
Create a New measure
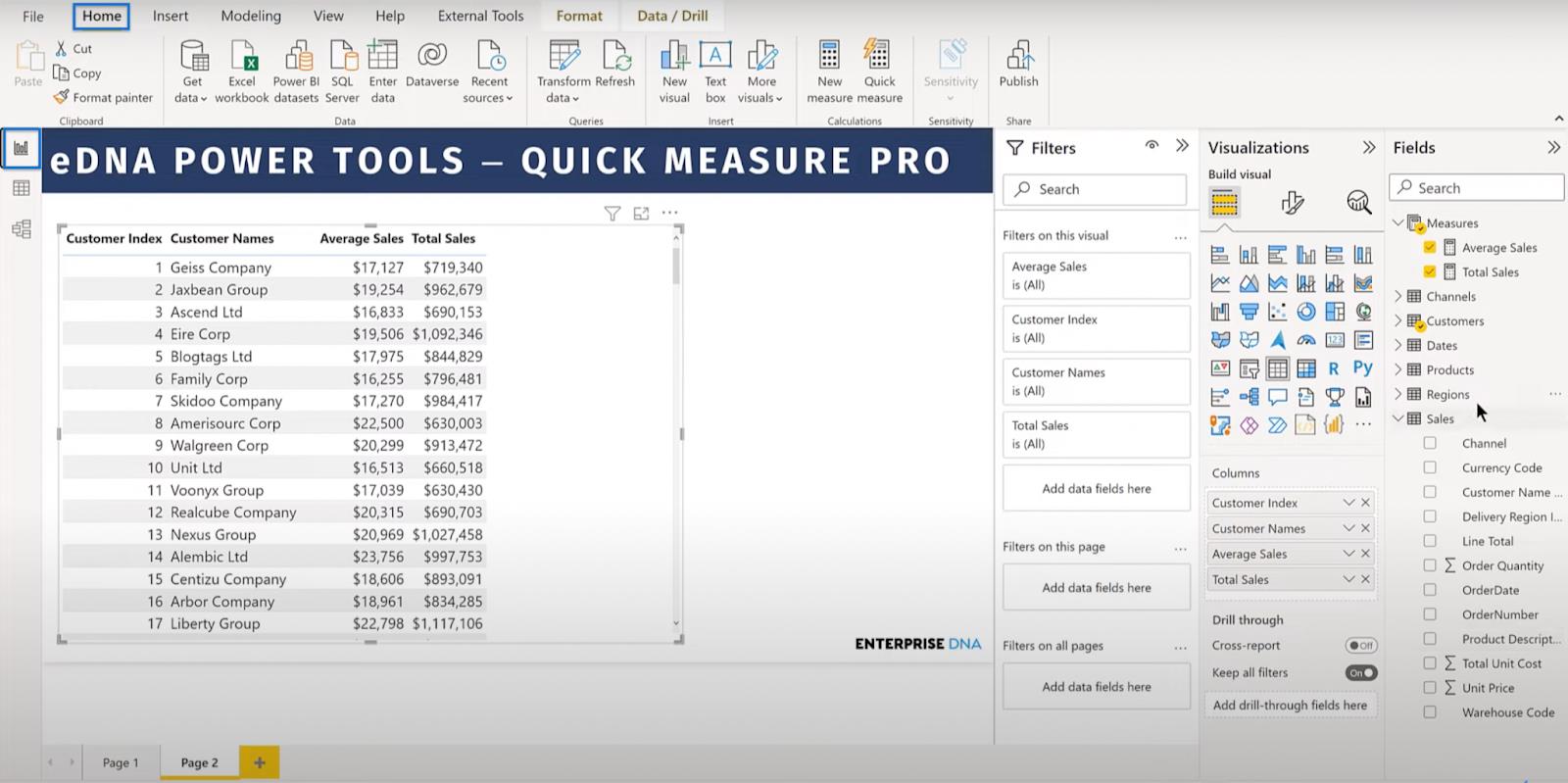(829, 71)
